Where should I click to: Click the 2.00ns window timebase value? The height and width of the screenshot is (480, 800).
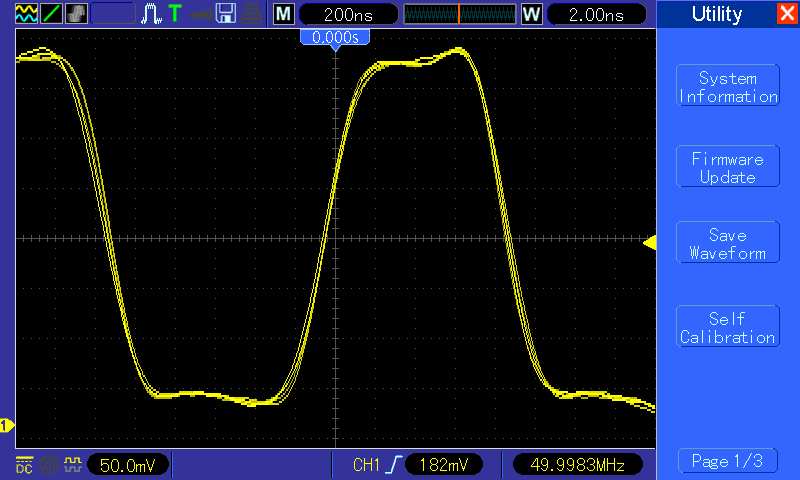pos(596,14)
